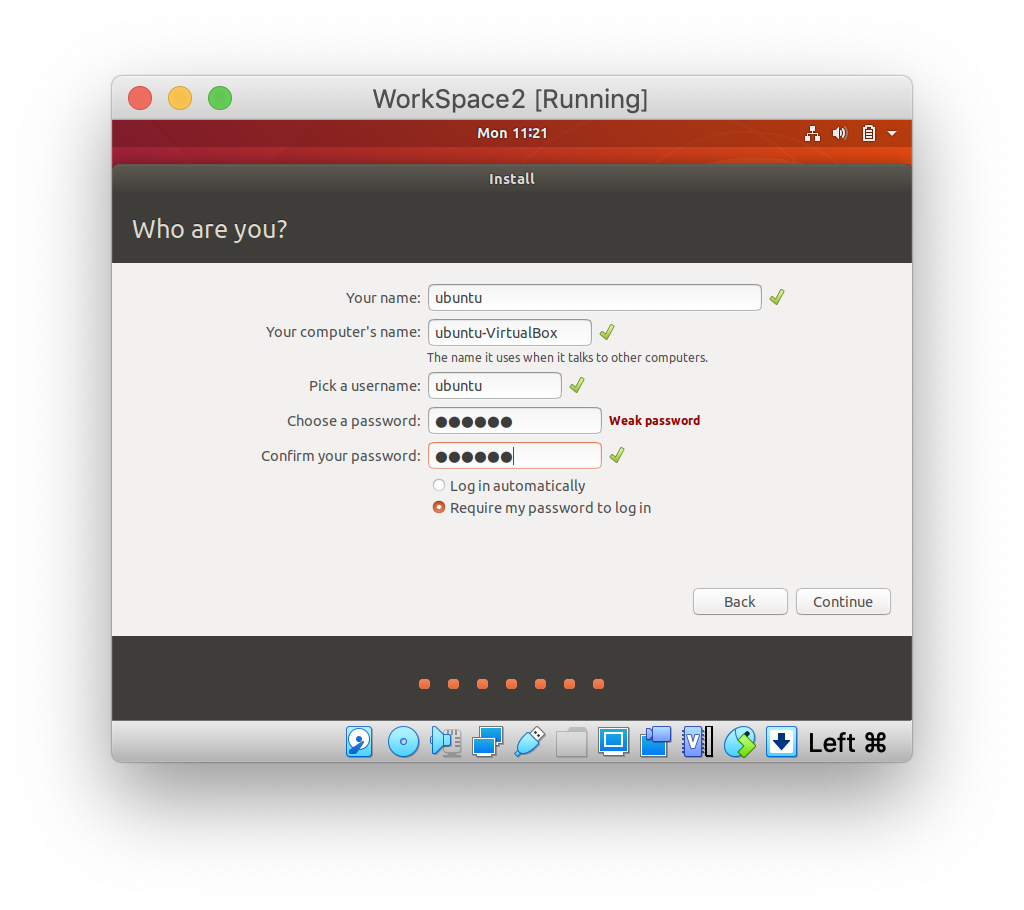Open the hard disk activity icon
The image size is (1024, 910).
(359, 741)
